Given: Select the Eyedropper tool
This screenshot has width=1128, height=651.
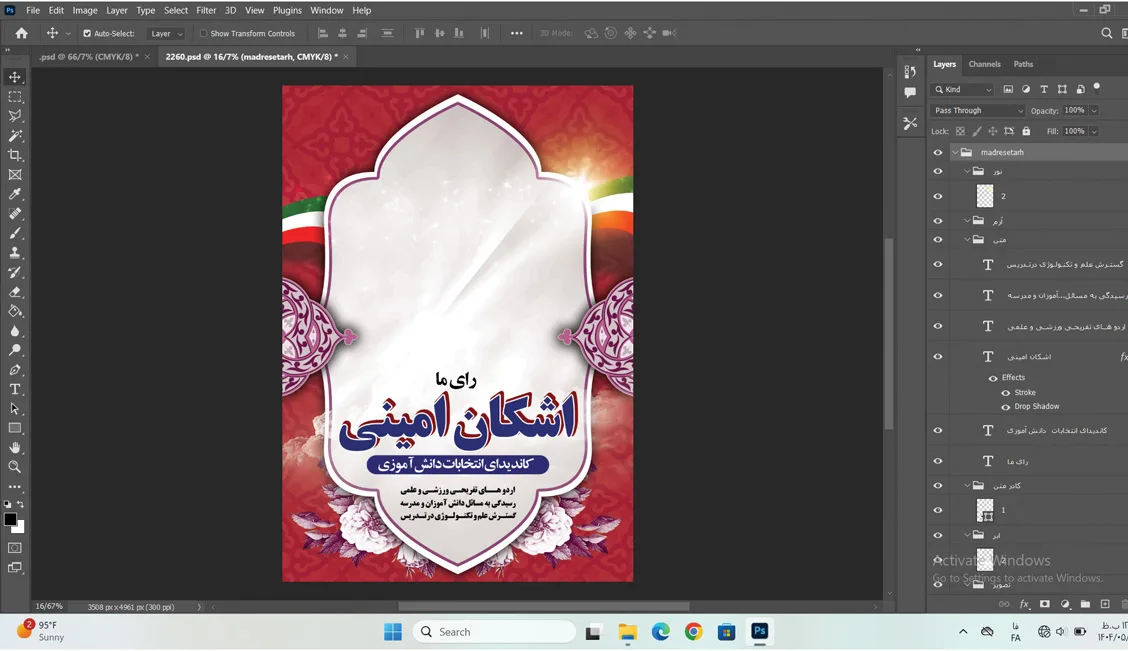Looking at the screenshot, I should coord(14,194).
